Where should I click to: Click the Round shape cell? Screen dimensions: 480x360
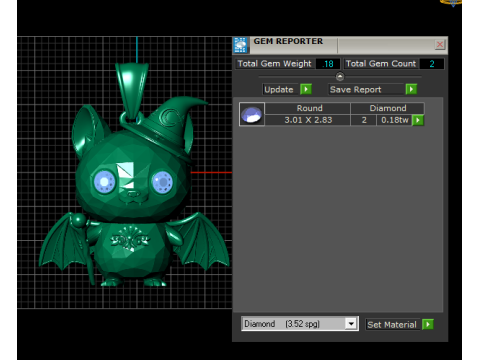309,108
